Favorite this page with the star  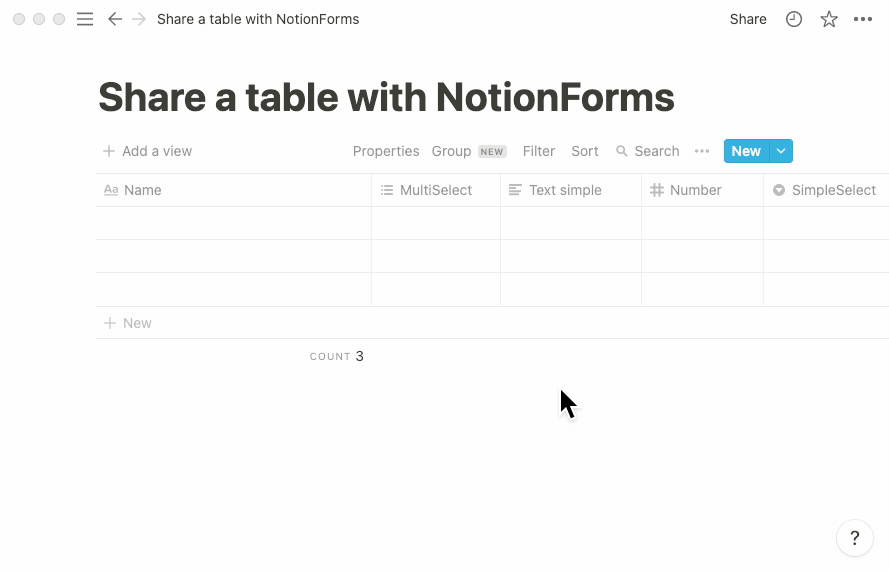pyautogui.click(x=829, y=19)
